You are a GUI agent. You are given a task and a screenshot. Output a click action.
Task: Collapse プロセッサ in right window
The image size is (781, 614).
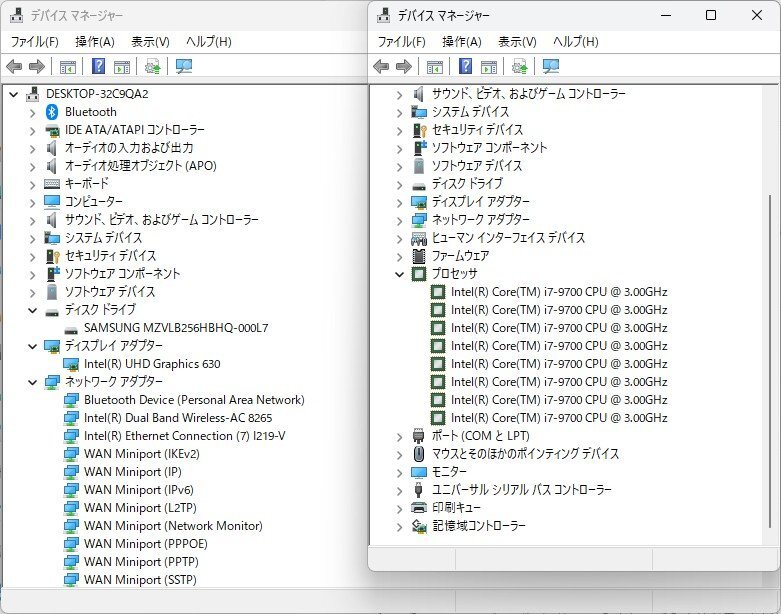click(x=399, y=274)
